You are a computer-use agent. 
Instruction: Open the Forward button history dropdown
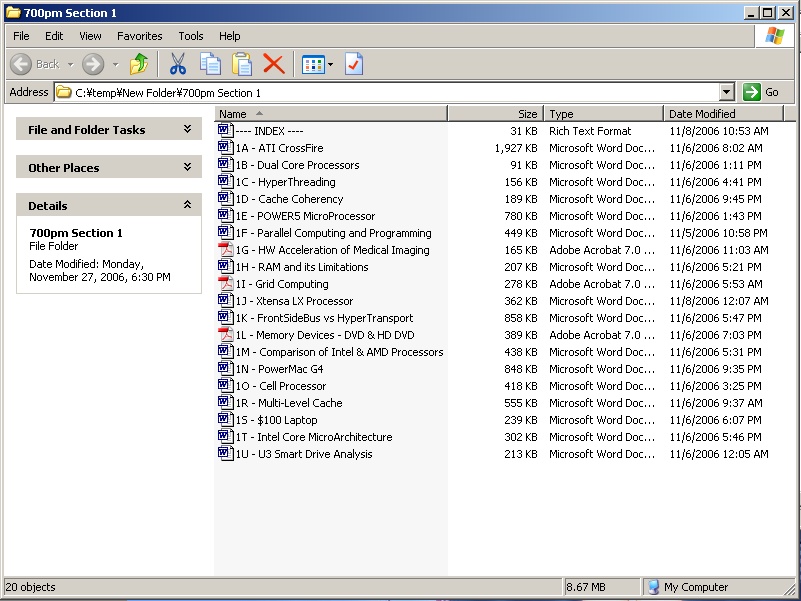point(115,64)
